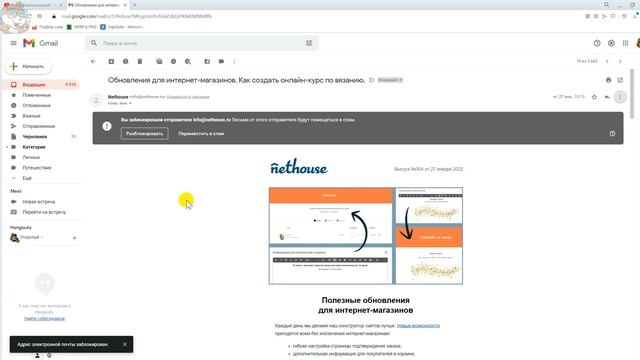This screenshot has width=640, height=360.
Task: Click the Gmail logo
Action: click(x=40, y=43)
